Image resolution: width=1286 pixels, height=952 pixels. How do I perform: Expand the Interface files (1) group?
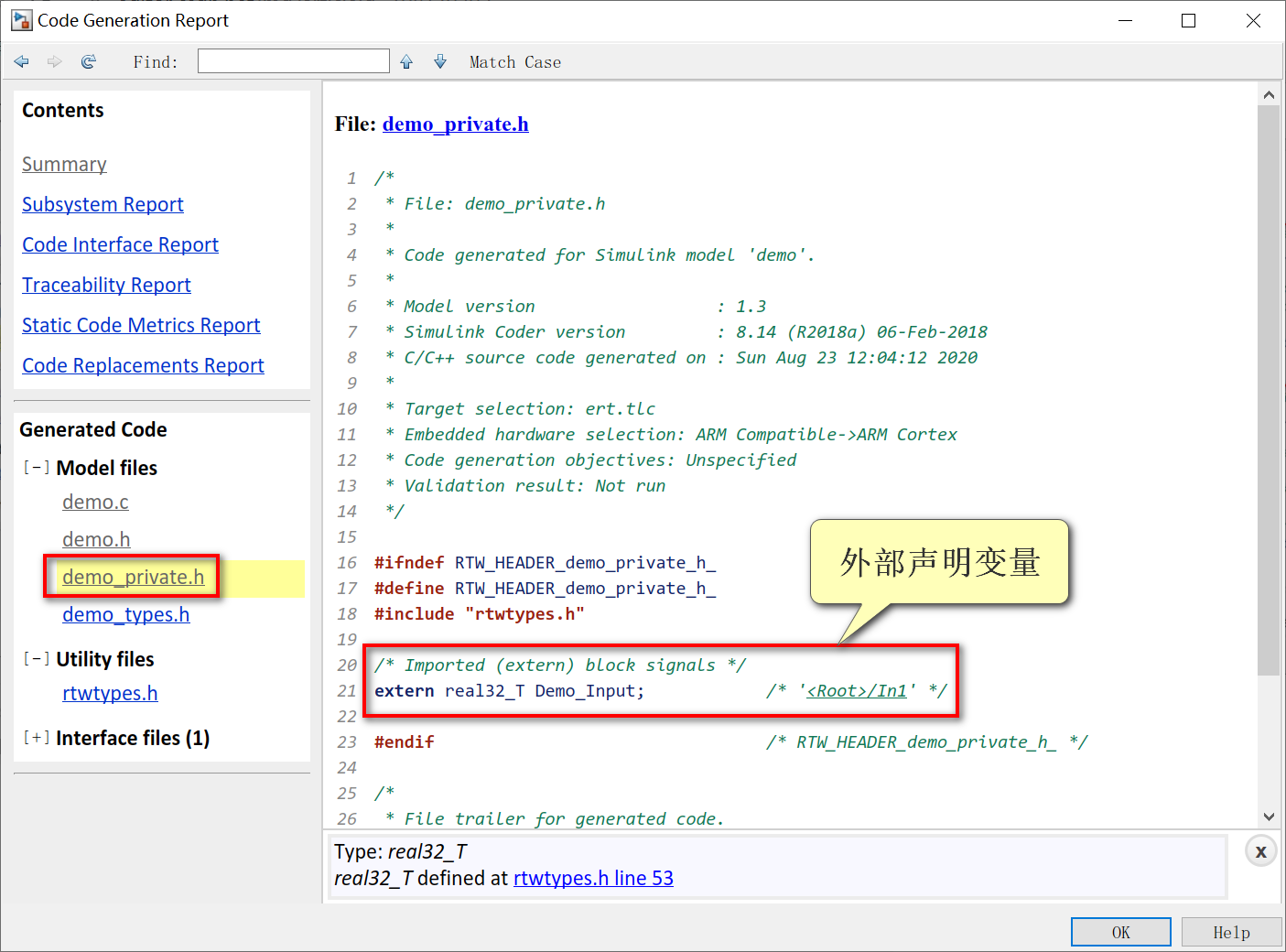point(36,738)
